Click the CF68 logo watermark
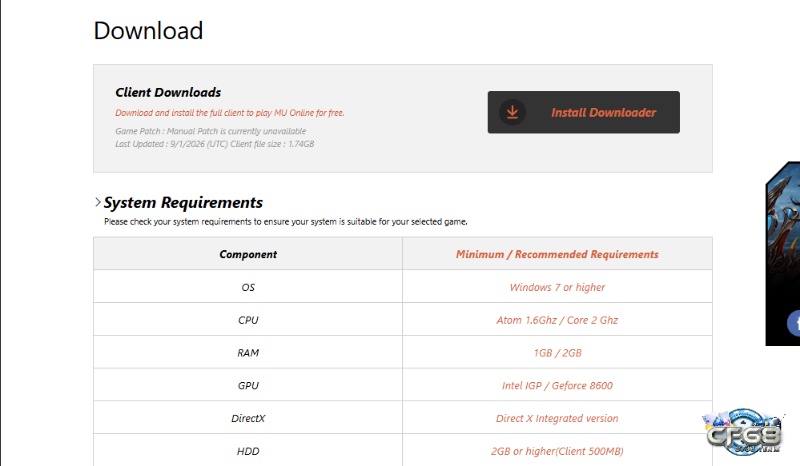 pos(743,433)
